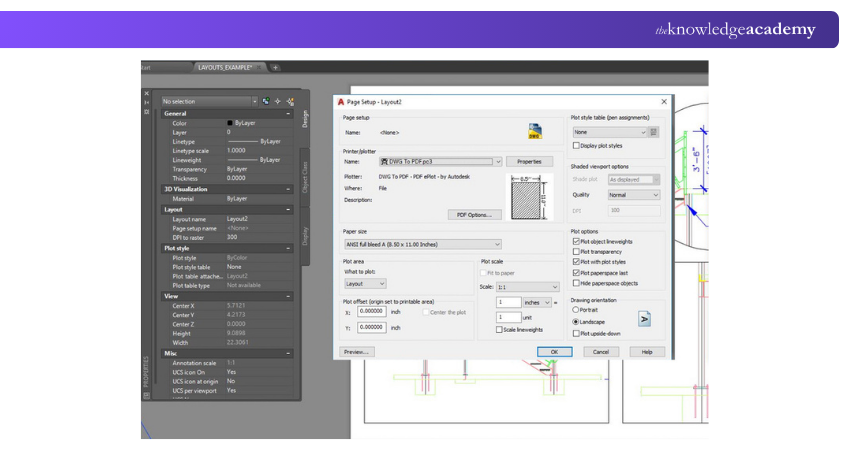This screenshot has height=450, width=850.
Task: Enable Plot transparency checkbox
Action: [x=576, y=252]
